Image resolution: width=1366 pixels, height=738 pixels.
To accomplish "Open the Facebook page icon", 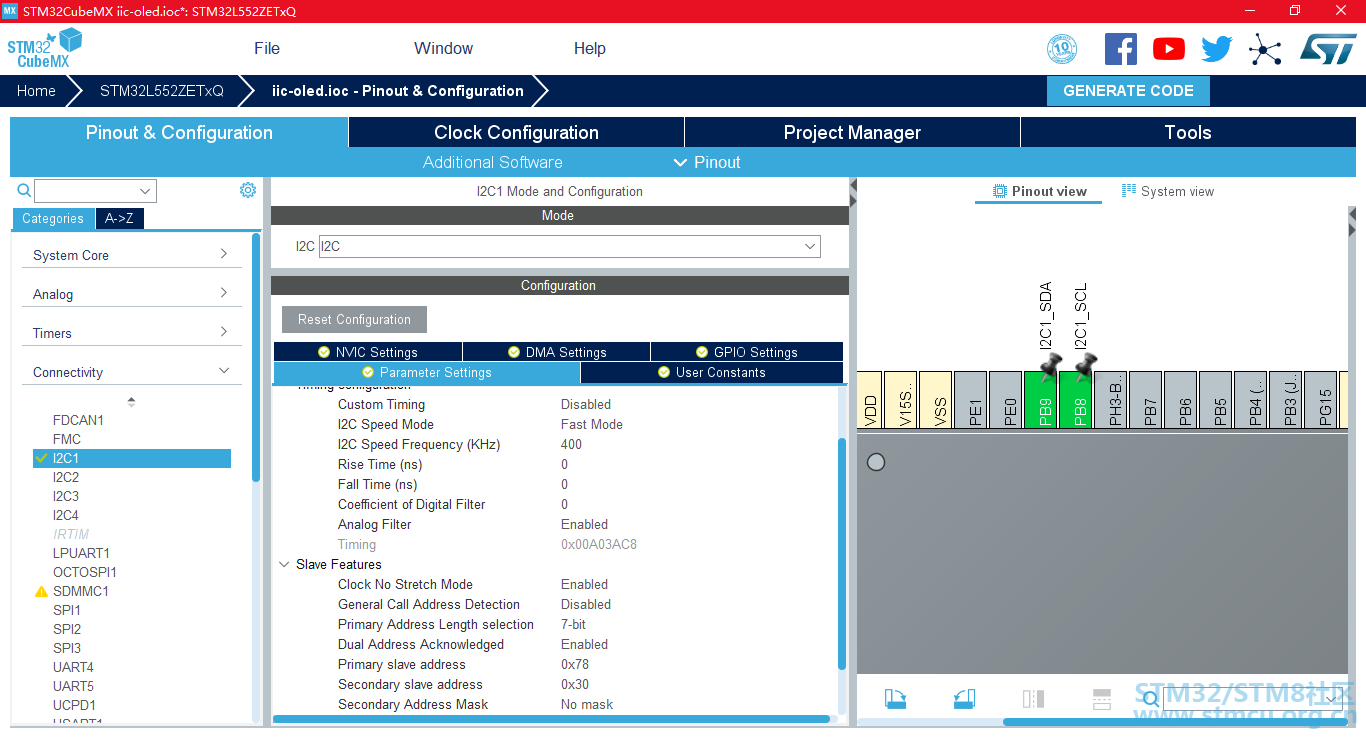I will pos(1121,49).
